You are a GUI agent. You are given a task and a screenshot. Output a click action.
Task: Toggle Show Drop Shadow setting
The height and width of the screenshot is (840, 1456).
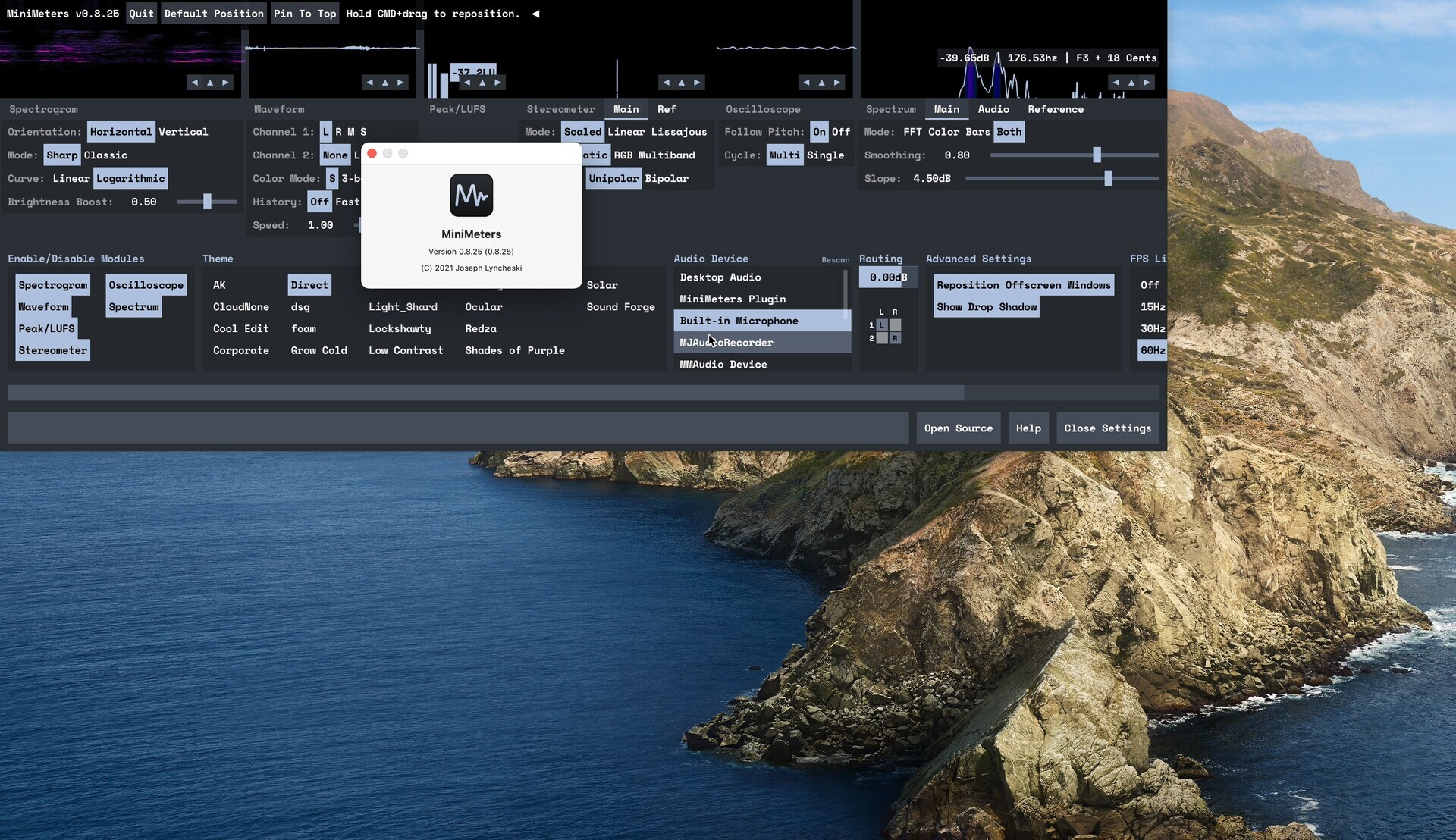tap(986, 307)
